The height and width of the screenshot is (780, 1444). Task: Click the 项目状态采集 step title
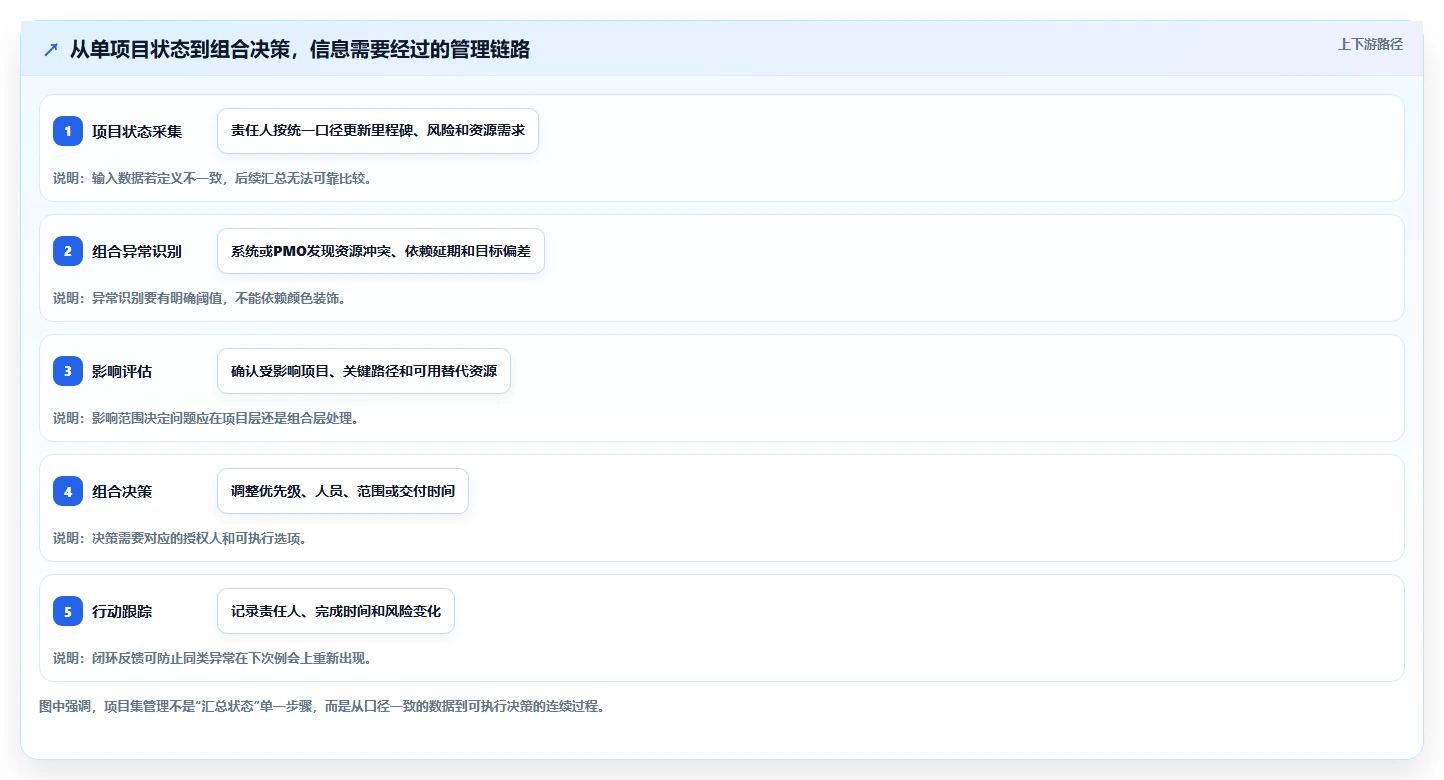tap(137, 131)
